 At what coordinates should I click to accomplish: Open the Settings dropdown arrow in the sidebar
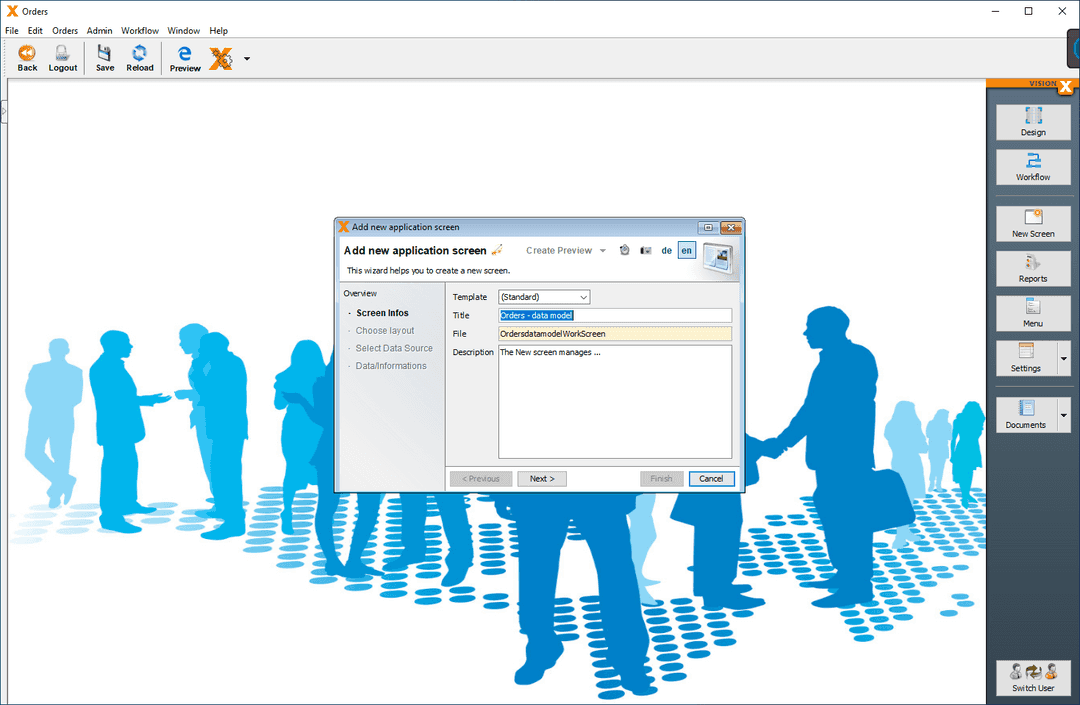point(1062,358)
